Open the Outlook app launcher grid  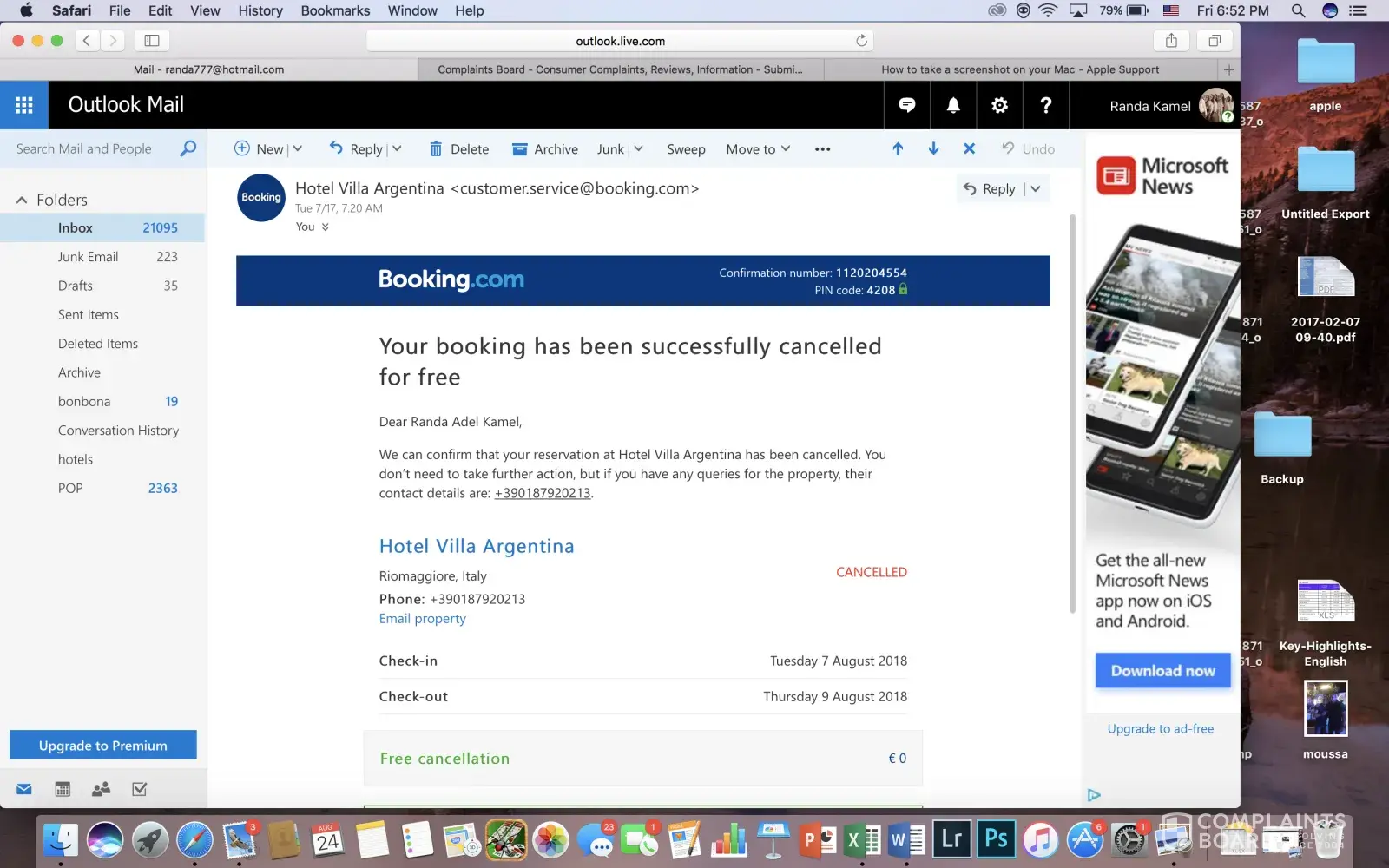tap(23, 105)
